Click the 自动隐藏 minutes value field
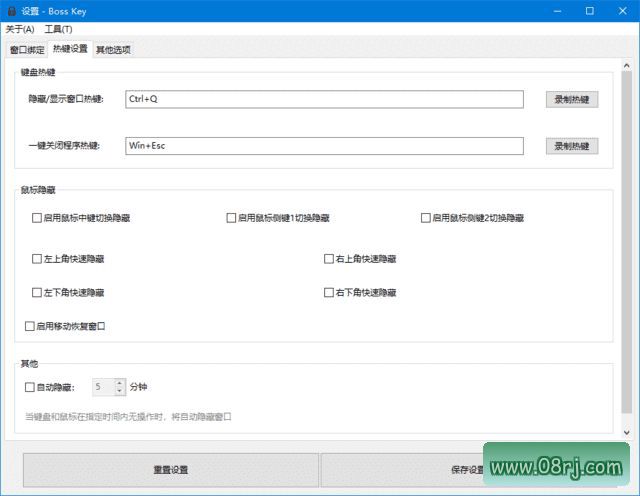Image resolution: width=640 pixels, height=496 pixels. 104,387
